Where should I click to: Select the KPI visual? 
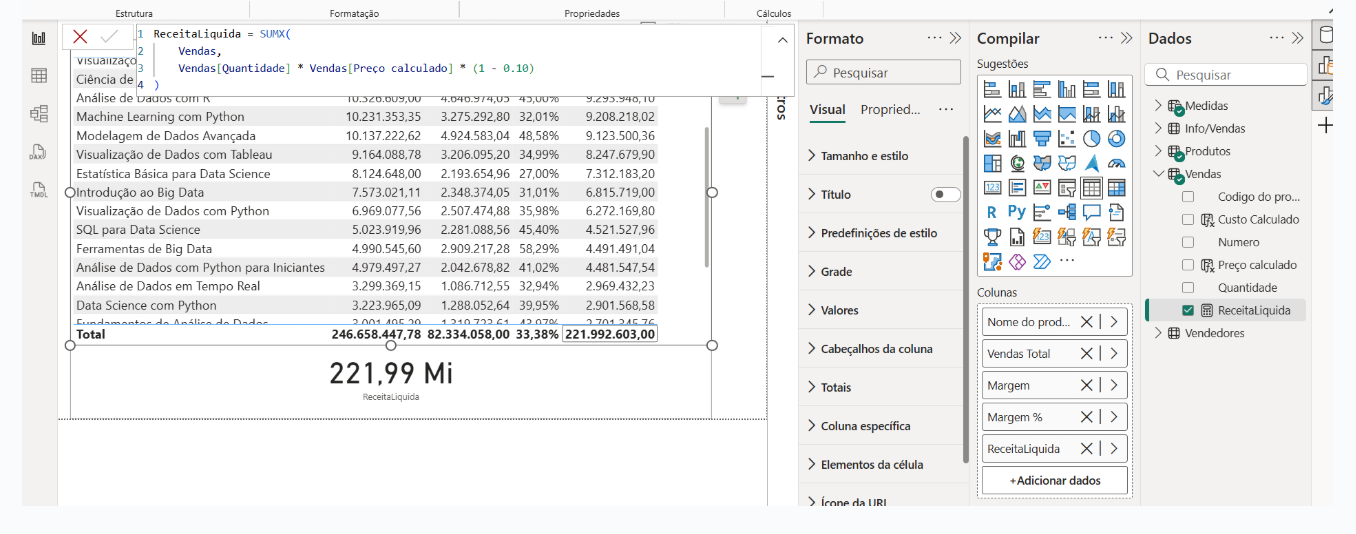point(1042,187)
